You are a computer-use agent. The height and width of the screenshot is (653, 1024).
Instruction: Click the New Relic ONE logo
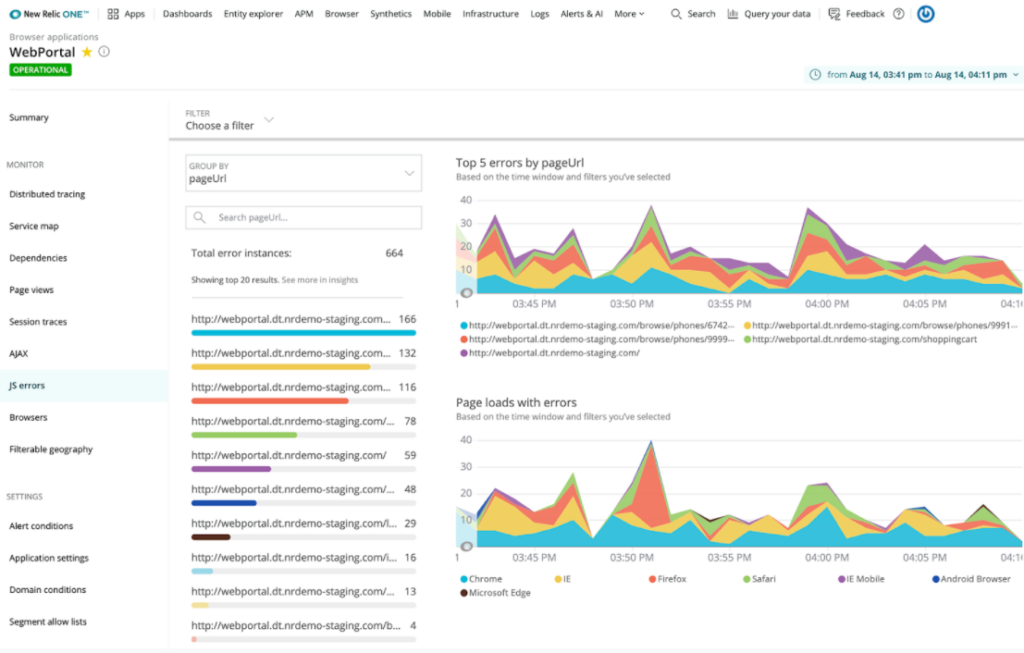[x=49, y=14]
